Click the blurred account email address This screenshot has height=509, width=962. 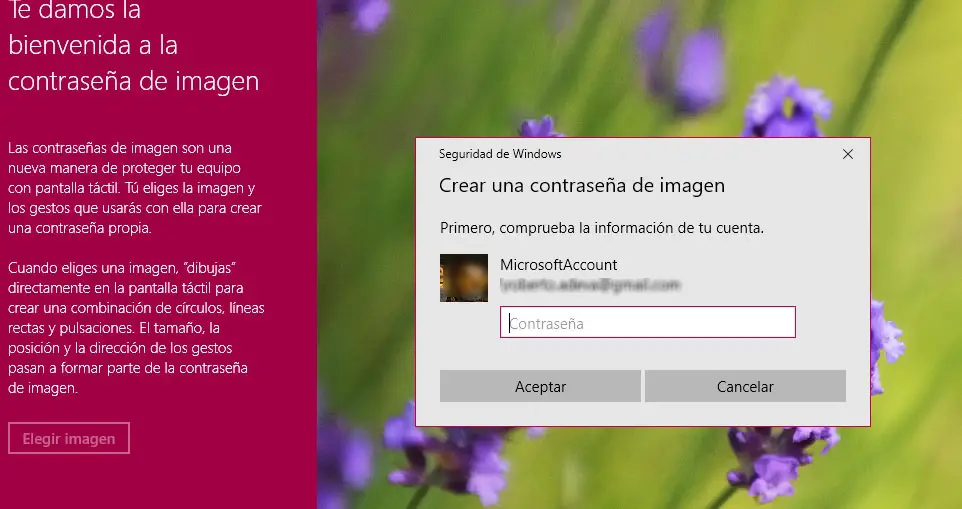tap(590, 285)
